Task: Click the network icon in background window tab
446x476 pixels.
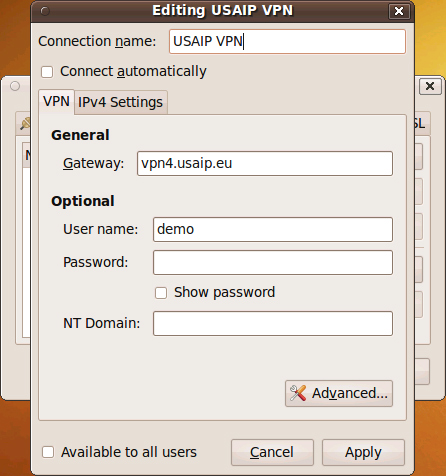Action: 25,124
